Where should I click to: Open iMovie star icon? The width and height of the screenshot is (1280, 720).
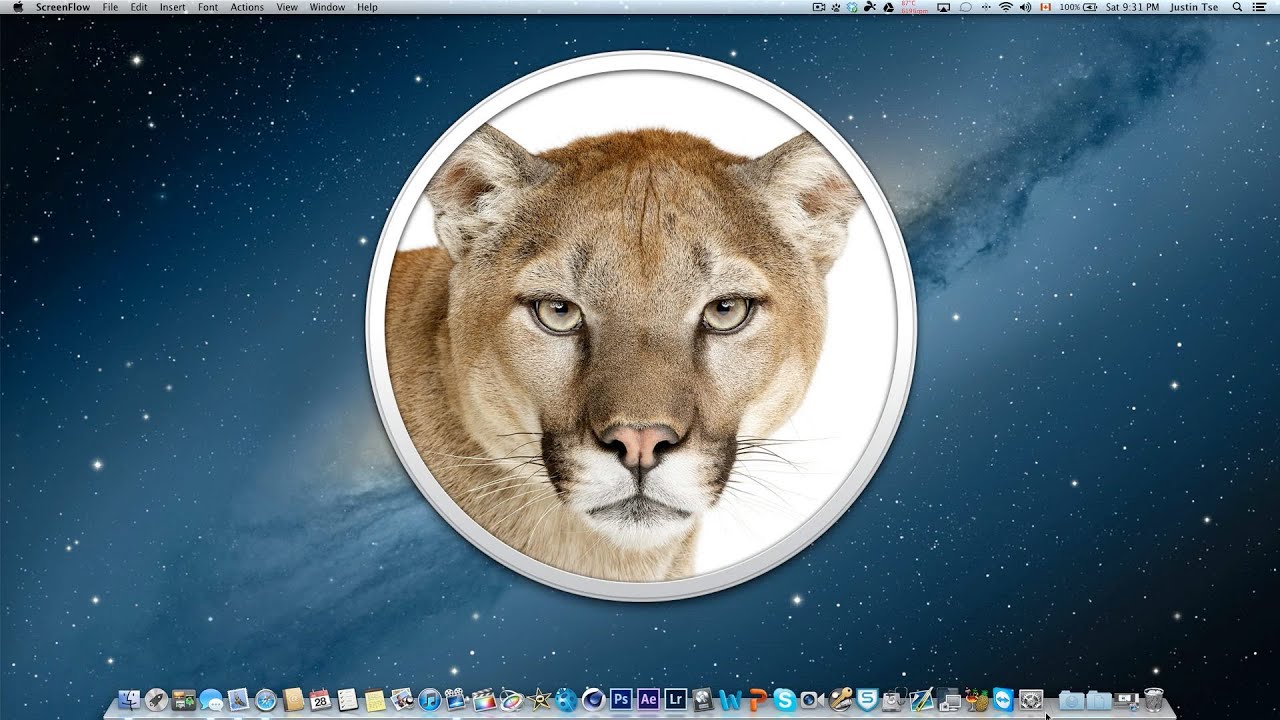(539, 700)
